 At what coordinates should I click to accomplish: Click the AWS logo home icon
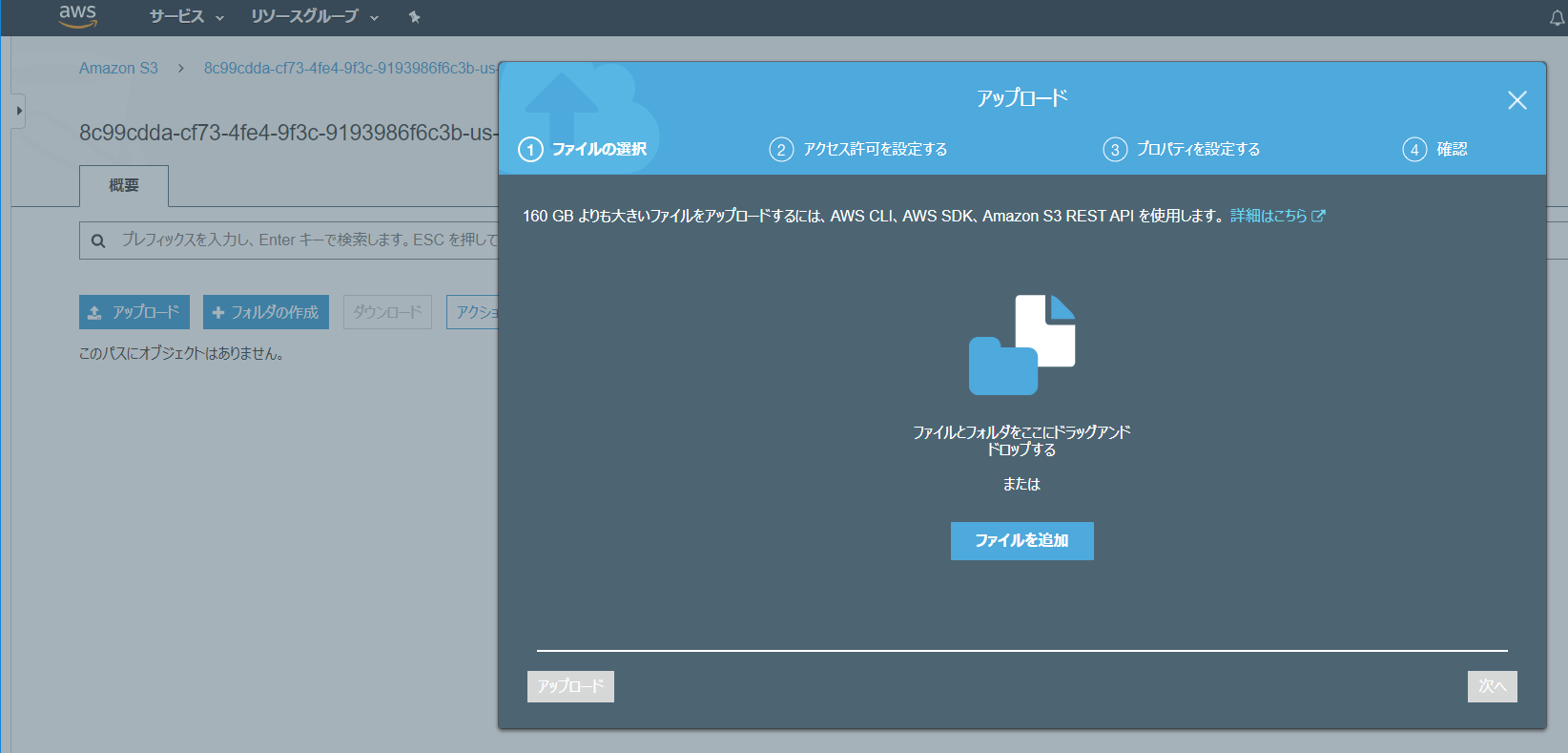coord(77,15)
